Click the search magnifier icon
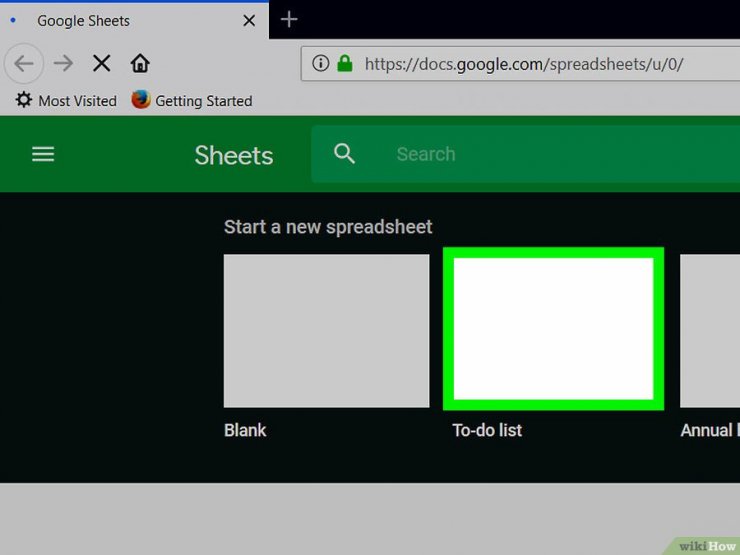This screenshot has width=740, height=555. 344,154
